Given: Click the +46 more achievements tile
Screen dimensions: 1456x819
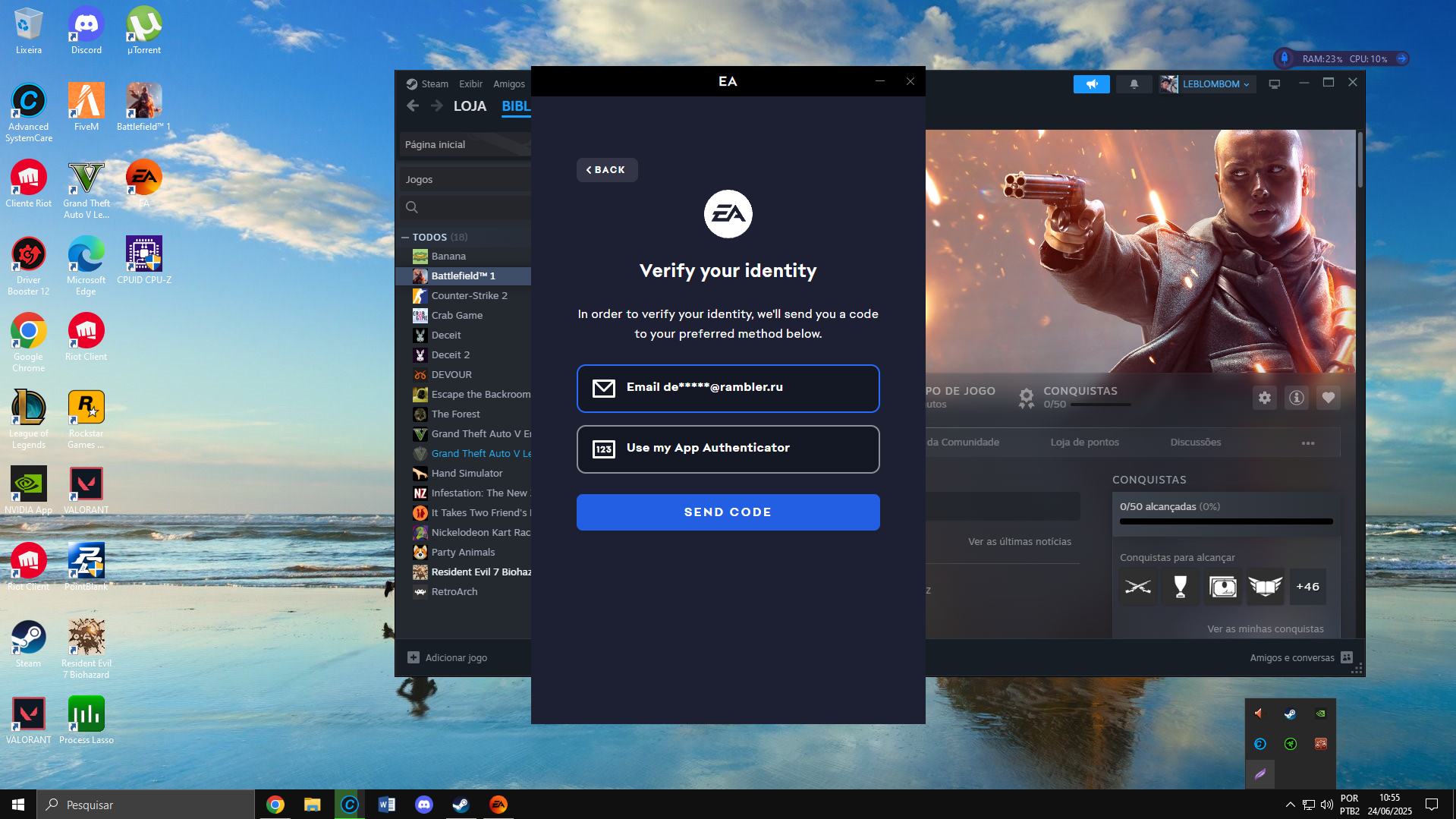Looking at the screenshot, I should [x=1307, y=587].
